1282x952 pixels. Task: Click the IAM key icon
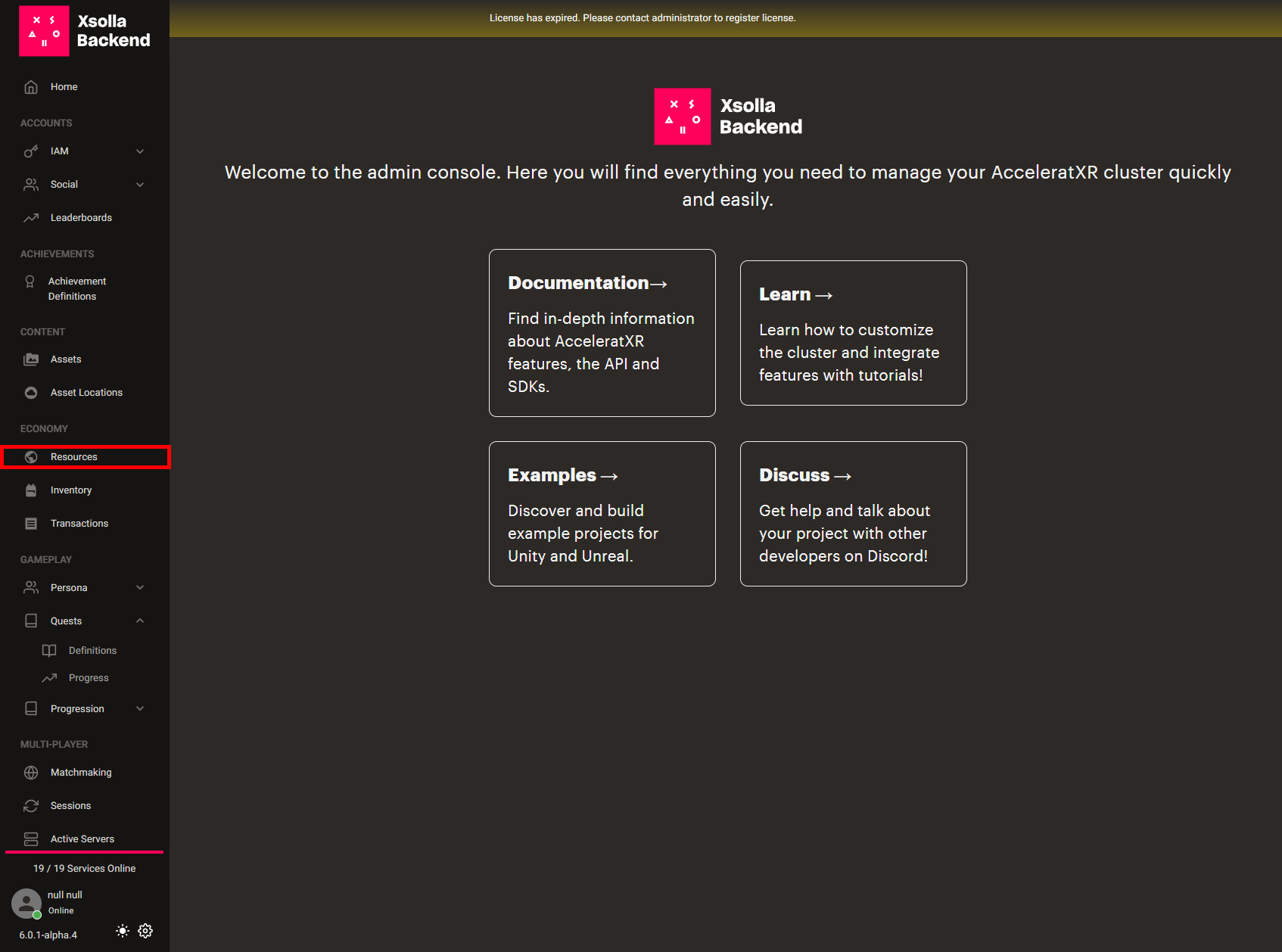[31, 151]
